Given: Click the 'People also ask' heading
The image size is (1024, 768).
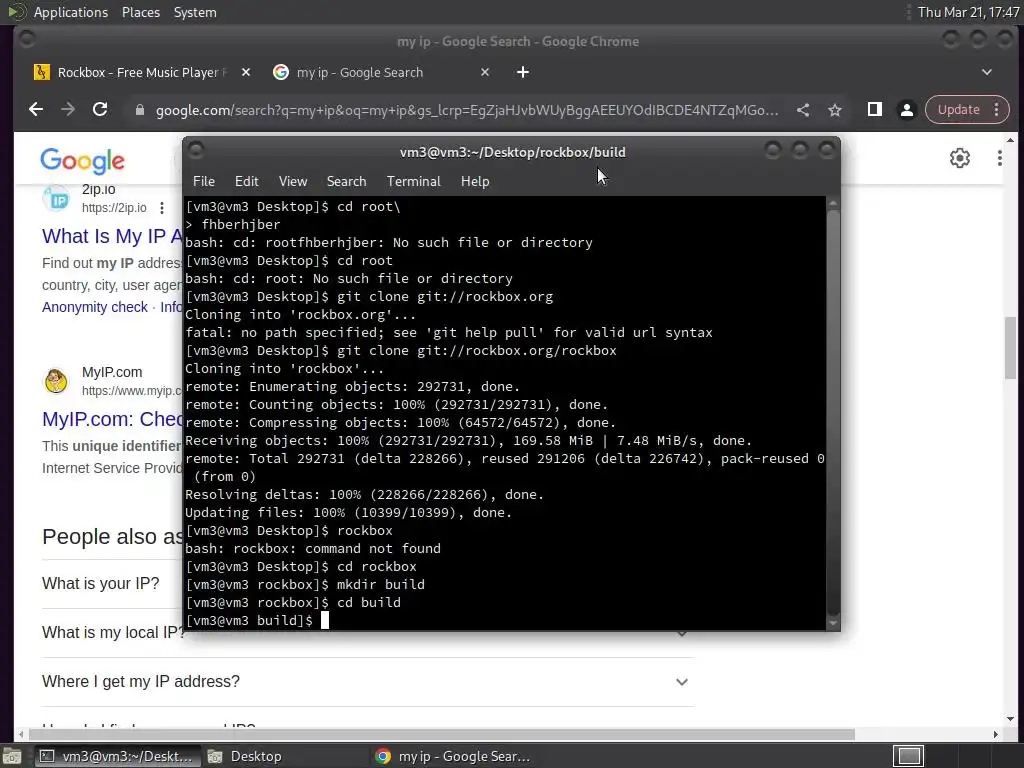Looking at the screenshot, I should [112, 537].
